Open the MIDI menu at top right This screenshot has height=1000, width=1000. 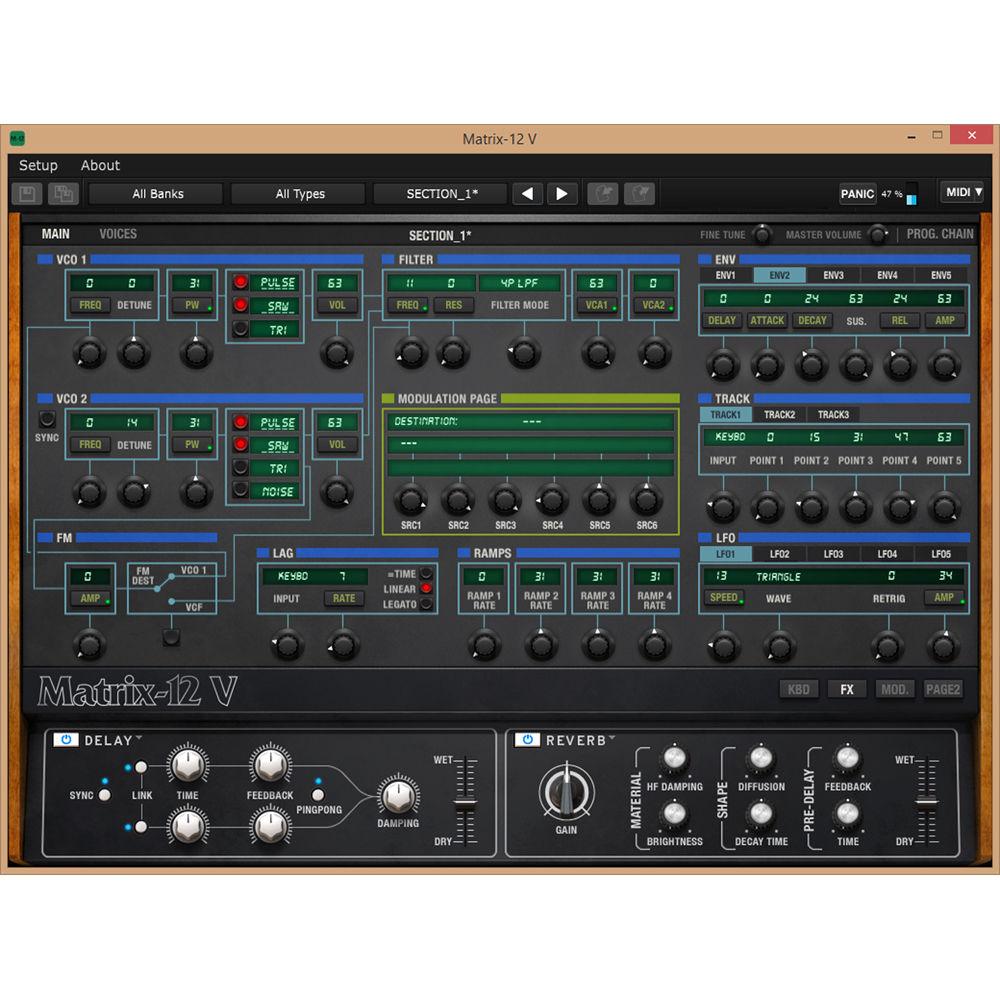point(961,191)
